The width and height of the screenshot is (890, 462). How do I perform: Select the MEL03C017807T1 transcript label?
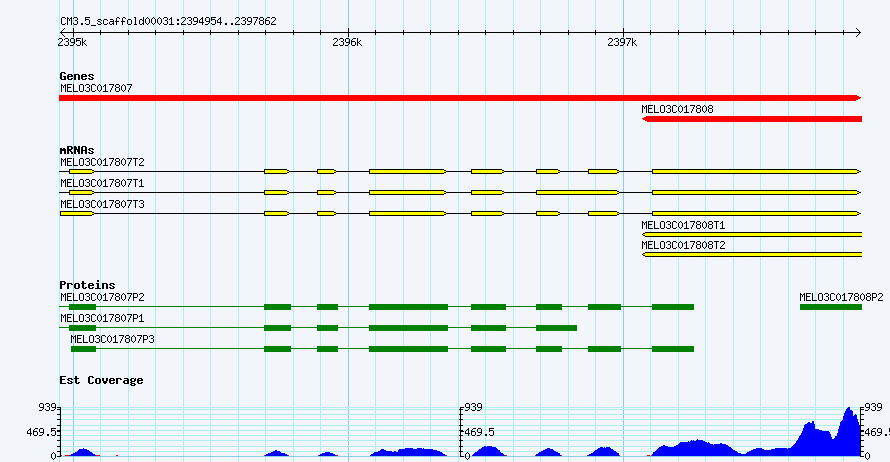102,183
